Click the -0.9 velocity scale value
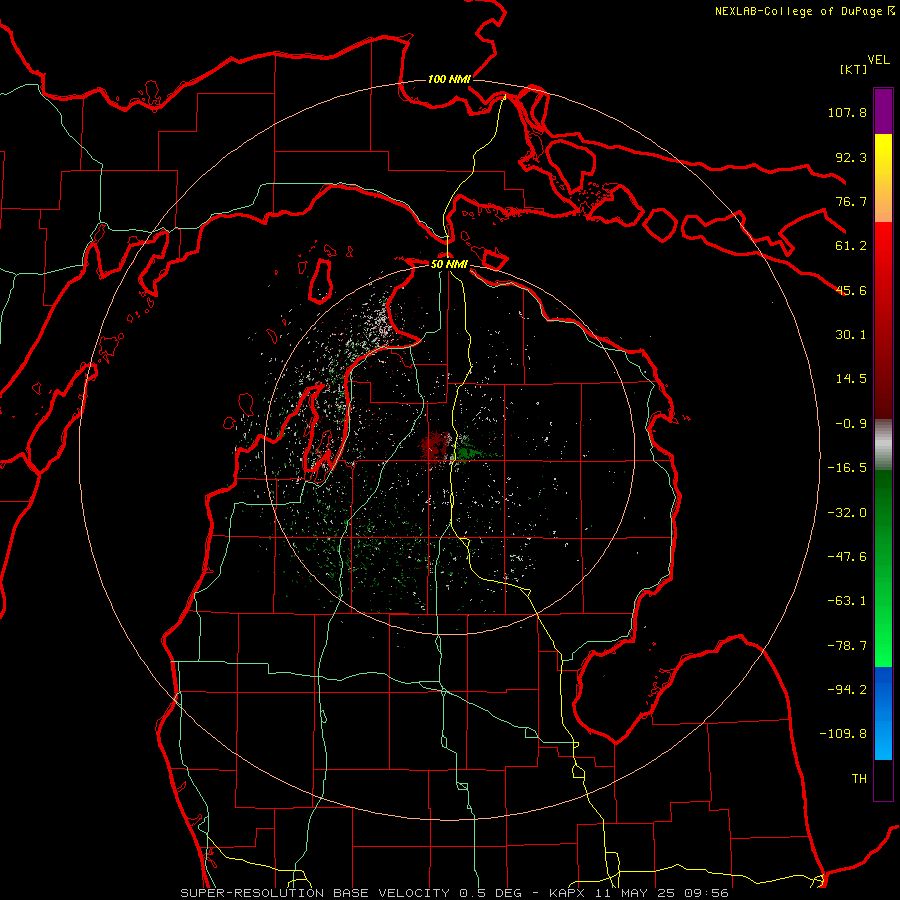The height and width of the screenshot is (900, 900). [851, 424]
